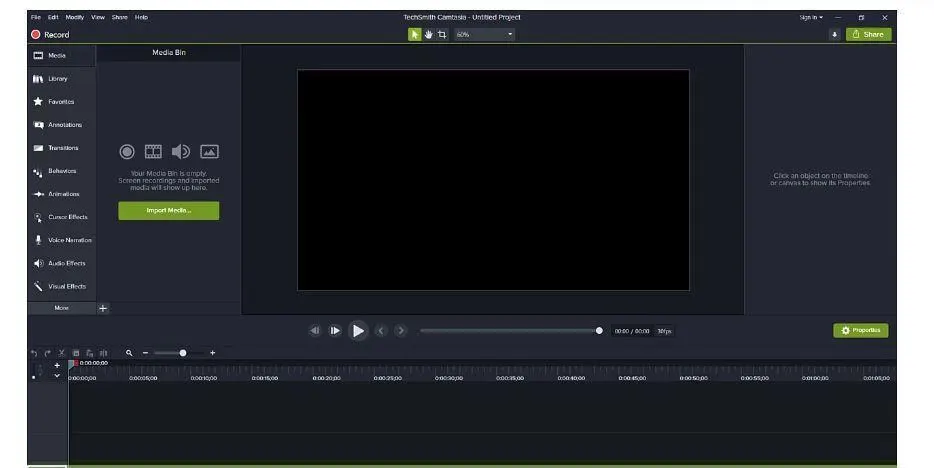Click the timeline zoom slider handle

pyautogui.click(x=183, y=353)
